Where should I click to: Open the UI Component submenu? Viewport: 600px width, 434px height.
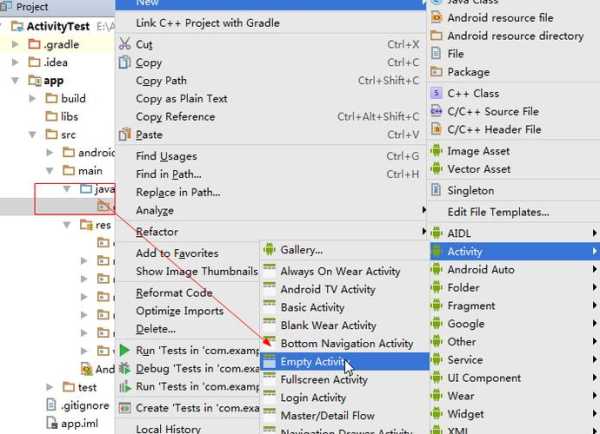click(515, 378)
